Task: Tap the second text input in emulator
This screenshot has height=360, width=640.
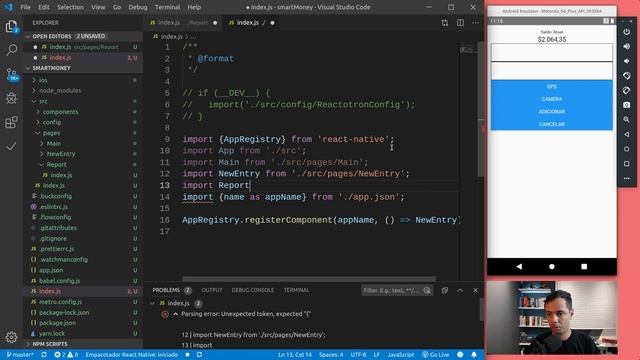Action: [x=551, y=71]
